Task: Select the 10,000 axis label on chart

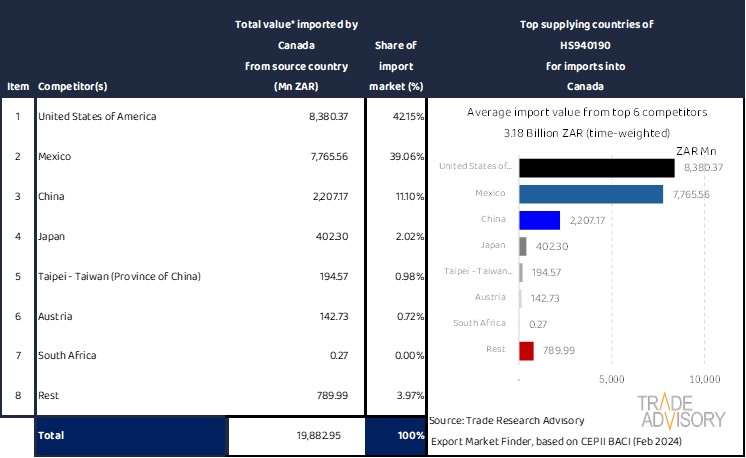Action: coord(704,380)
